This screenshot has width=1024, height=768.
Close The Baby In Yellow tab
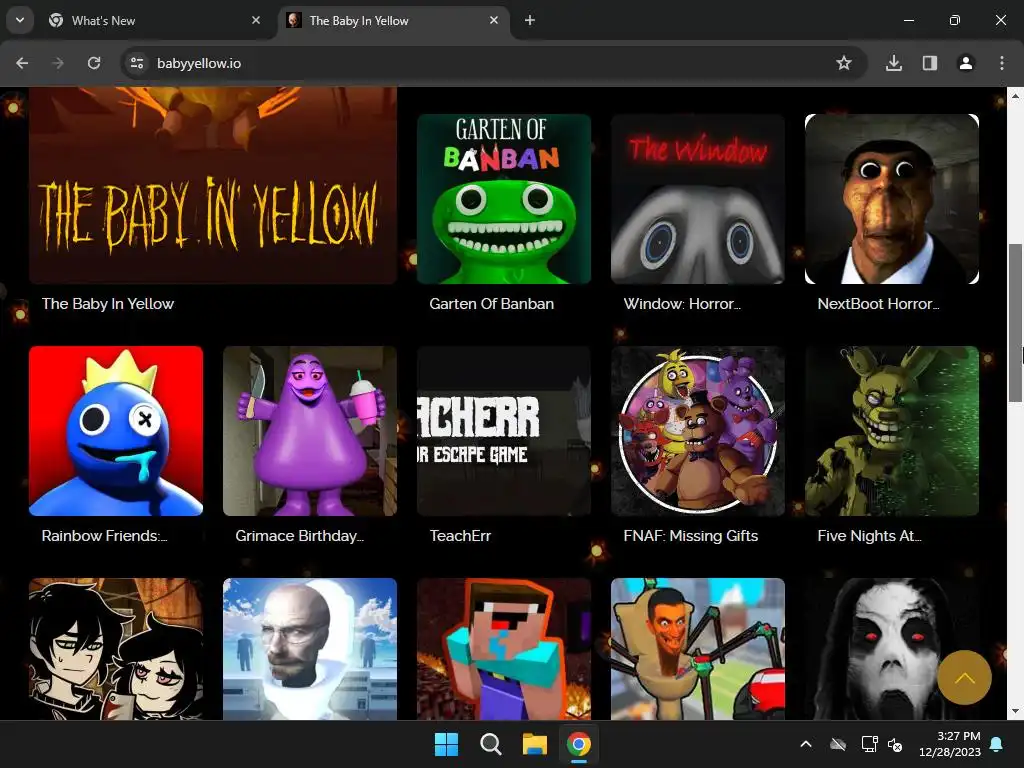coord(494,20)
